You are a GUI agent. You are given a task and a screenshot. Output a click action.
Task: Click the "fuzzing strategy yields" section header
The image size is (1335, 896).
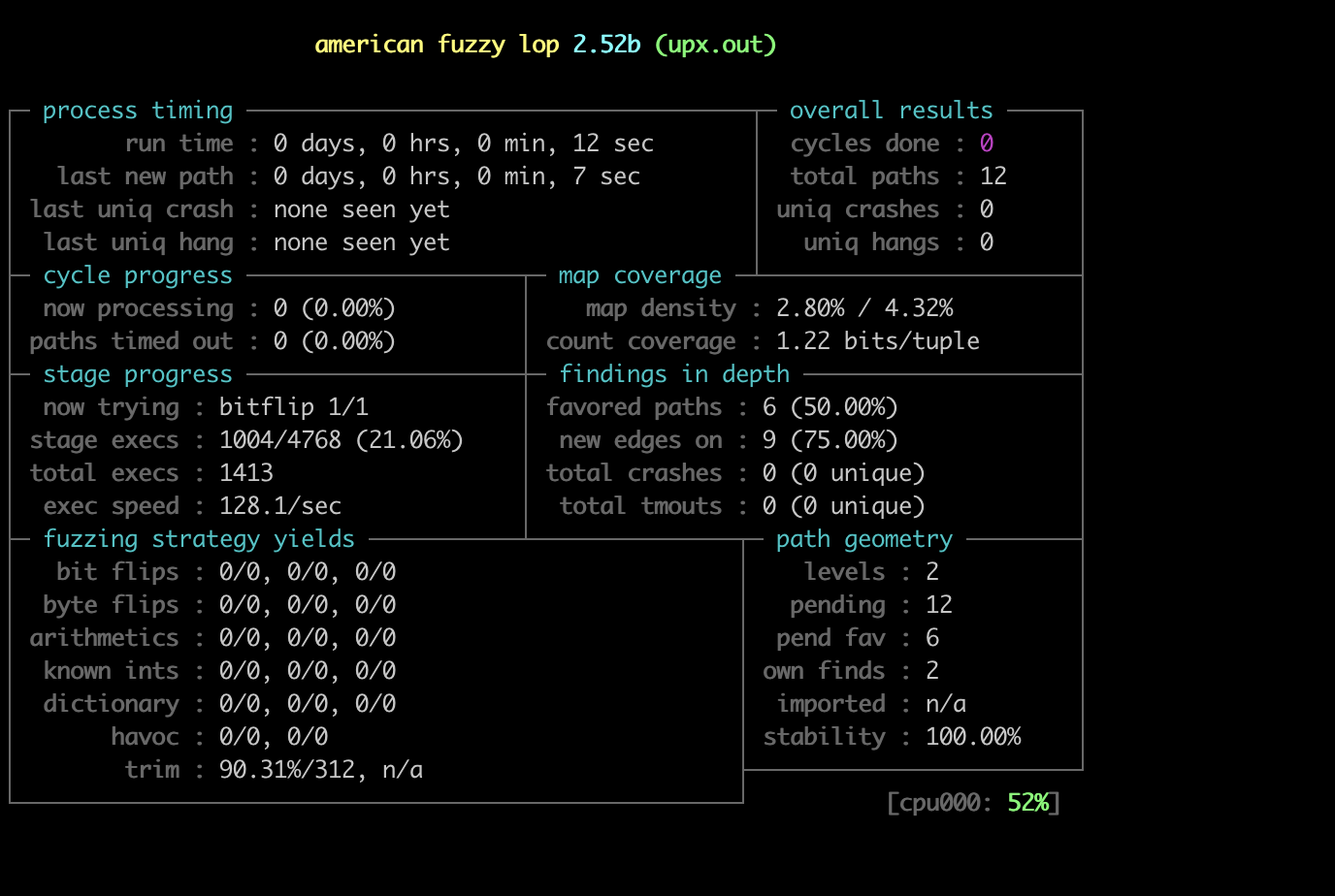pyautogui.click(x=199, y=539)
